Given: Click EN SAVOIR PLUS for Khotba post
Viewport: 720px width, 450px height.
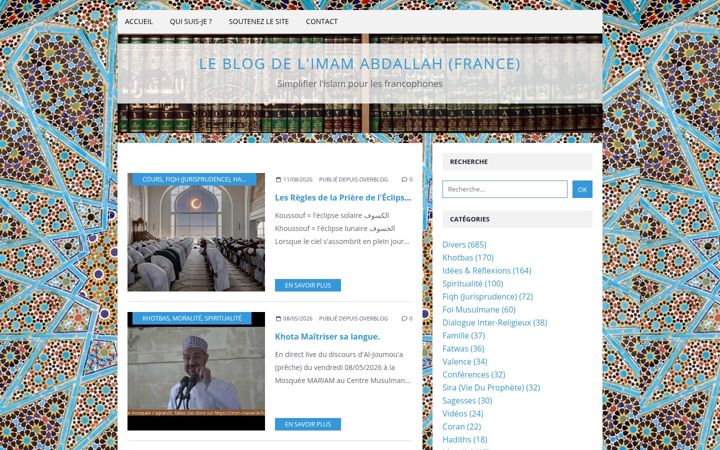Looking at the screenshot, I should point(308,424).
